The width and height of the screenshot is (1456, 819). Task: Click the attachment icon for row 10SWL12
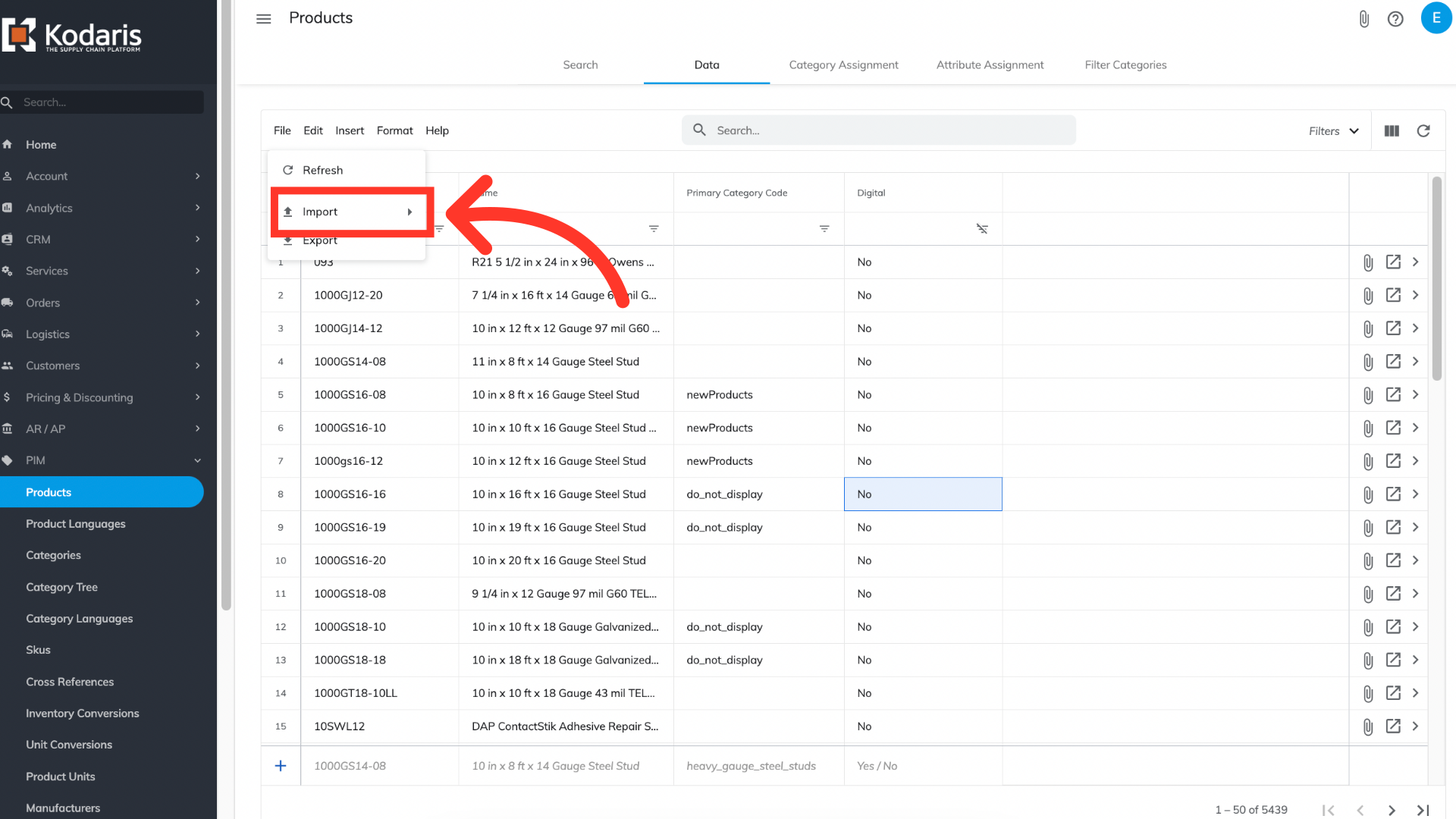[1367, 726]
